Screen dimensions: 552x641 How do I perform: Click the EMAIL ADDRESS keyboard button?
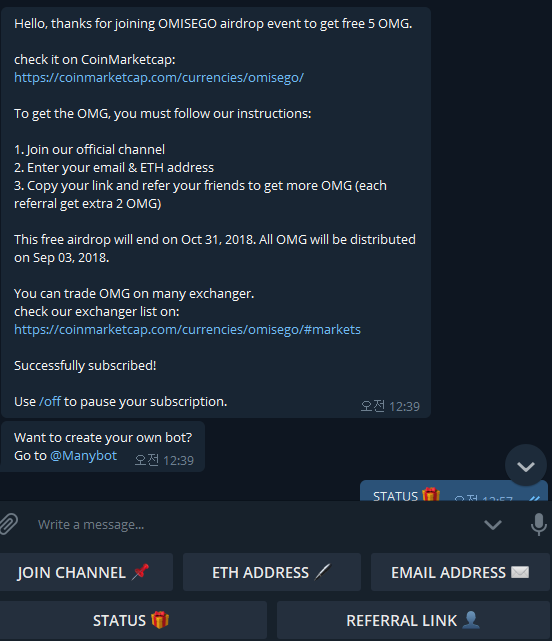(x=460, y=572)
